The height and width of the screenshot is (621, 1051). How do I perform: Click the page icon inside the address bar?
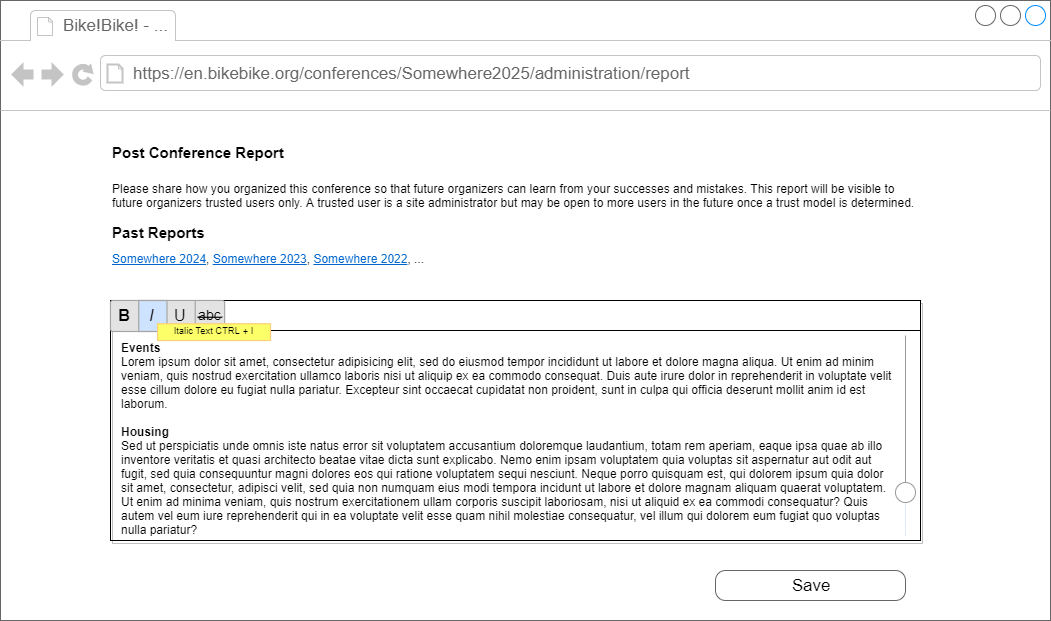tap(115, 73)
